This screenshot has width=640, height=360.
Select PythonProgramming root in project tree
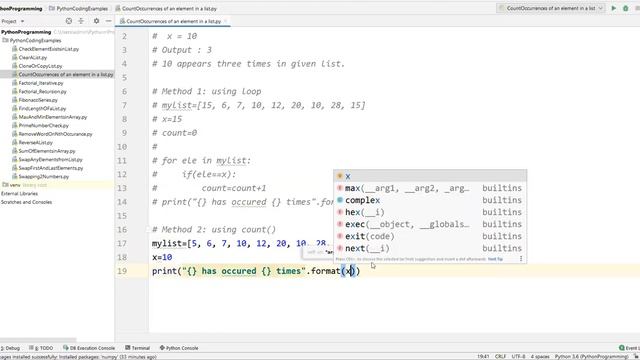[26, 32]
